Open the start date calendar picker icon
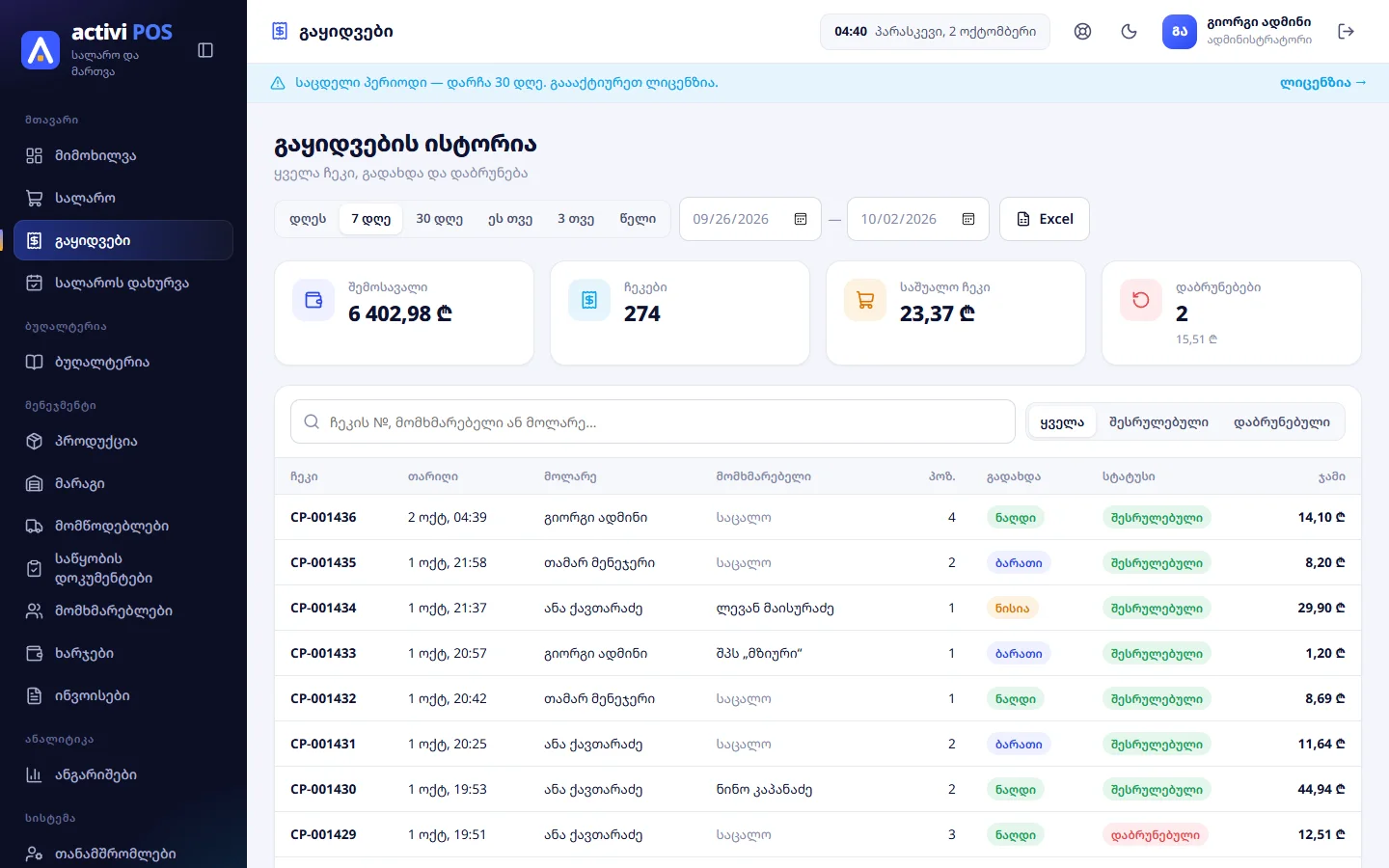The height and width of the screenshot is (868, 1389). point(801,219)
